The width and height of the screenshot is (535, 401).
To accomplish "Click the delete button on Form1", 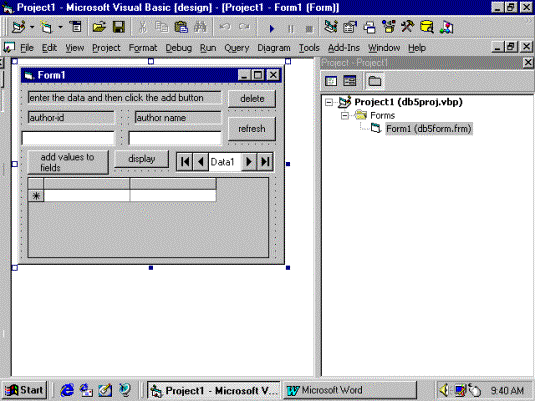I will click(252, 99).
